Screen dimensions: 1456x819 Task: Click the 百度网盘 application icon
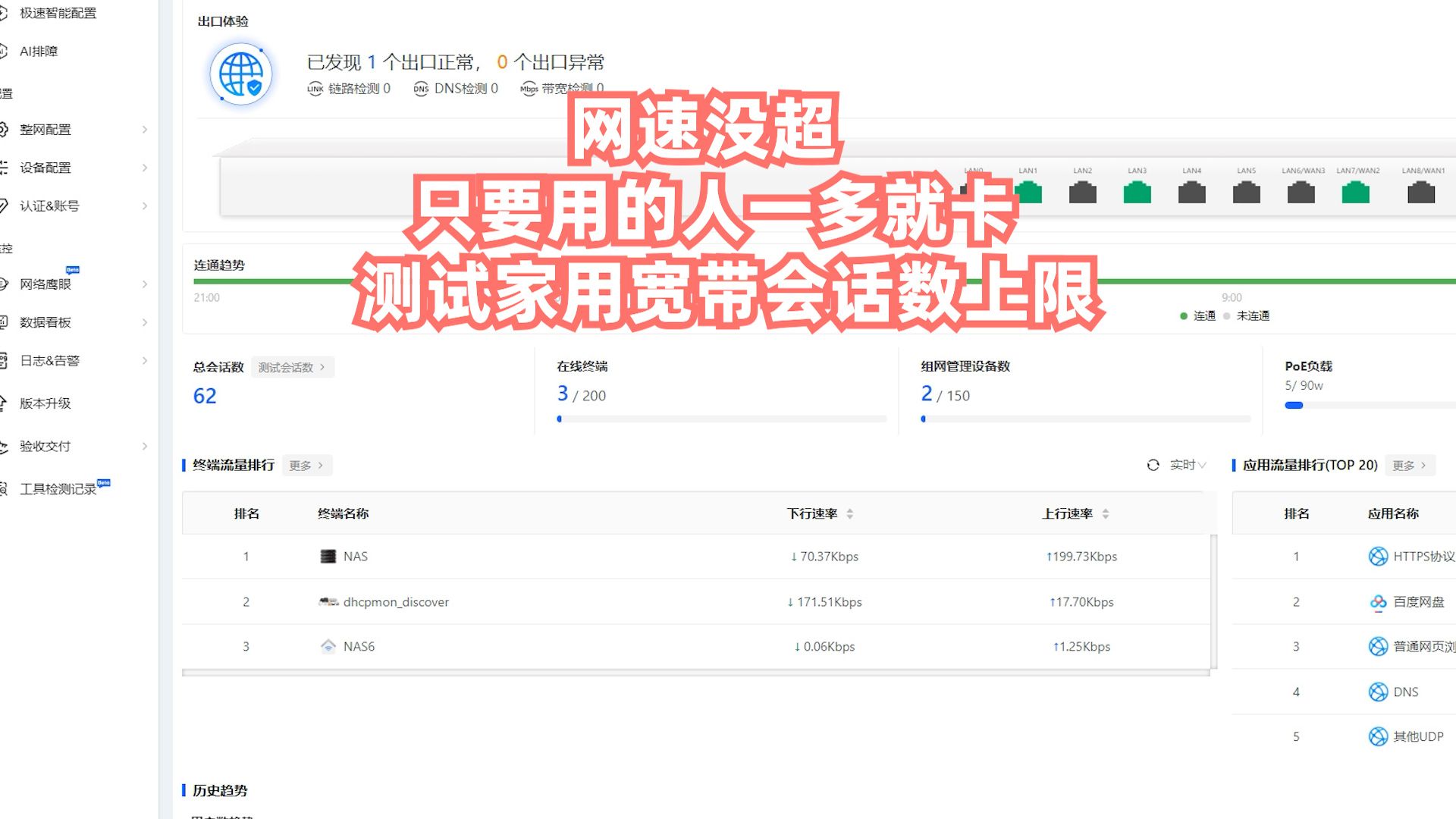click(1378, 602)
